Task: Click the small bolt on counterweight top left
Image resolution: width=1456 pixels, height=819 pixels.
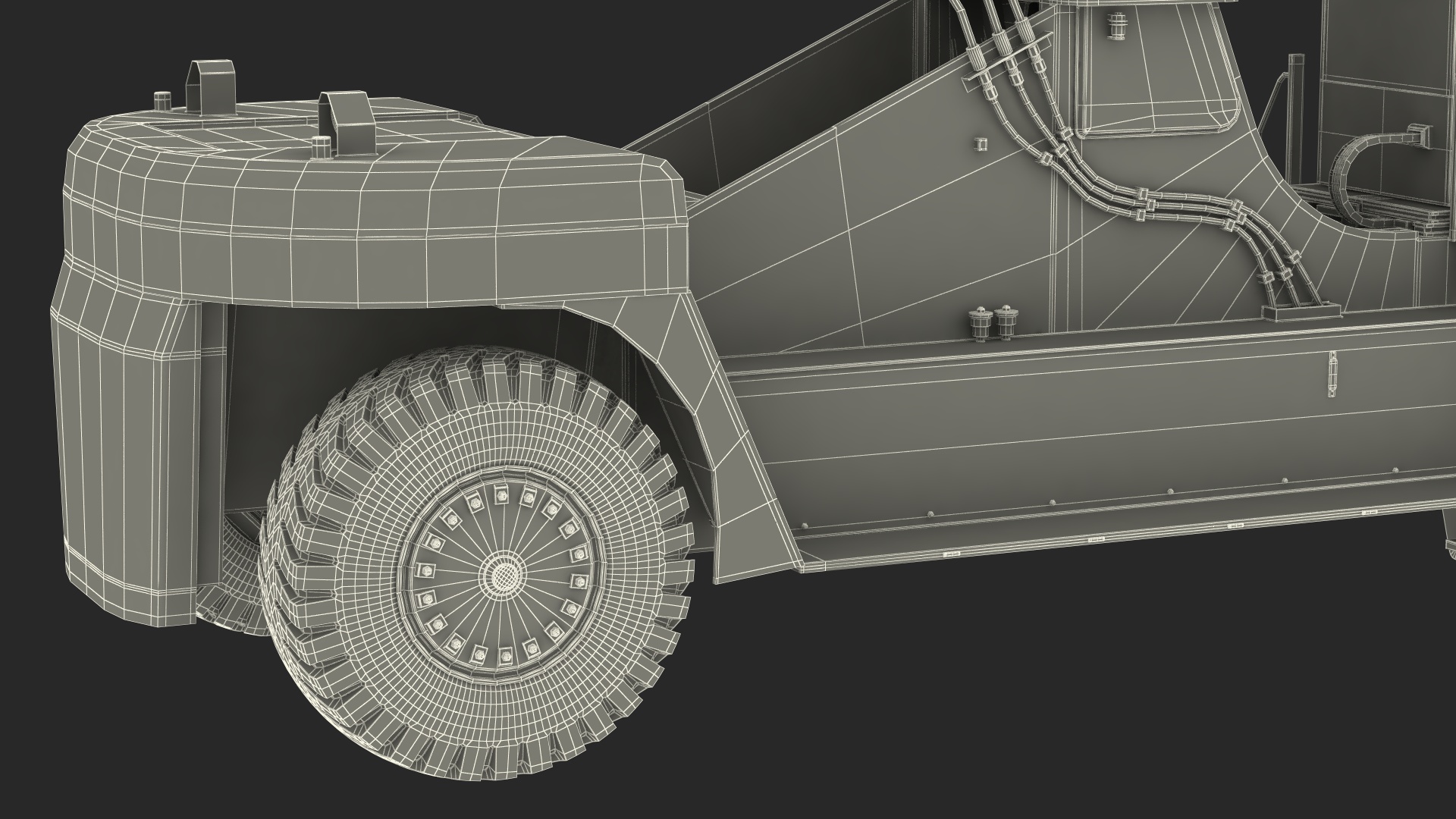Action: click(161, 100)
